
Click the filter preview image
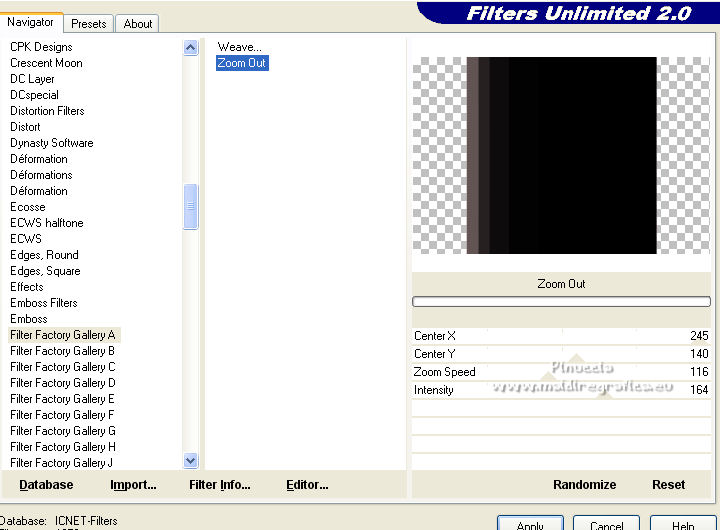click(x=561, y=155)
